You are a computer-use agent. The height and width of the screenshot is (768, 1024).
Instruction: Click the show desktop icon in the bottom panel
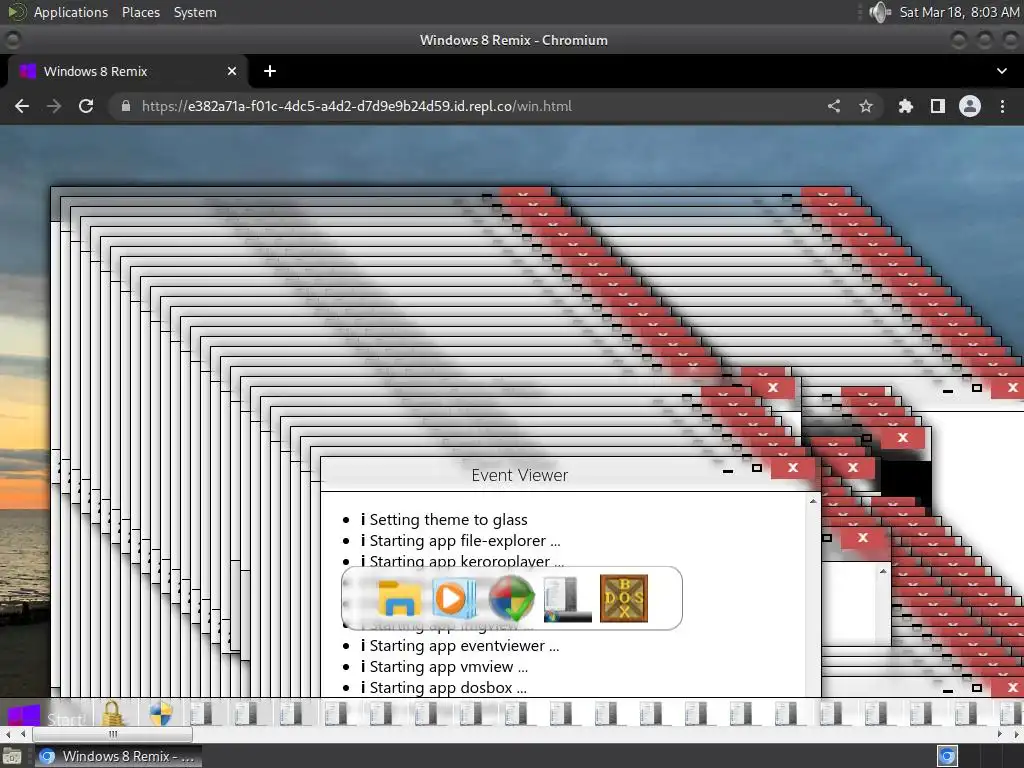point(12,757)
